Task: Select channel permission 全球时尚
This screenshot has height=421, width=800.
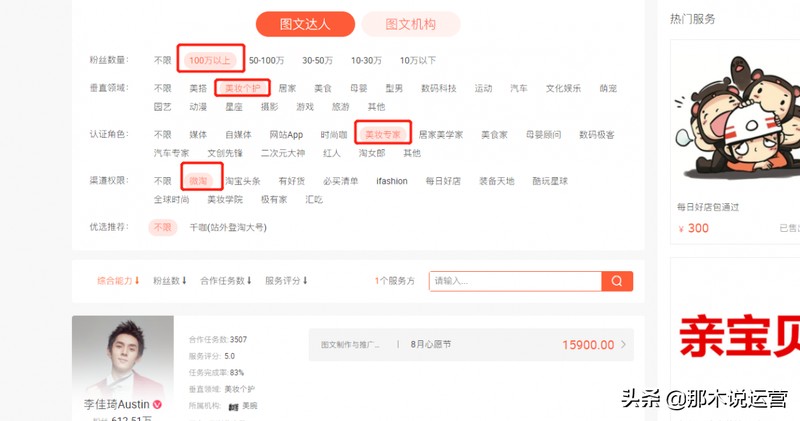Action: point(171,200)
